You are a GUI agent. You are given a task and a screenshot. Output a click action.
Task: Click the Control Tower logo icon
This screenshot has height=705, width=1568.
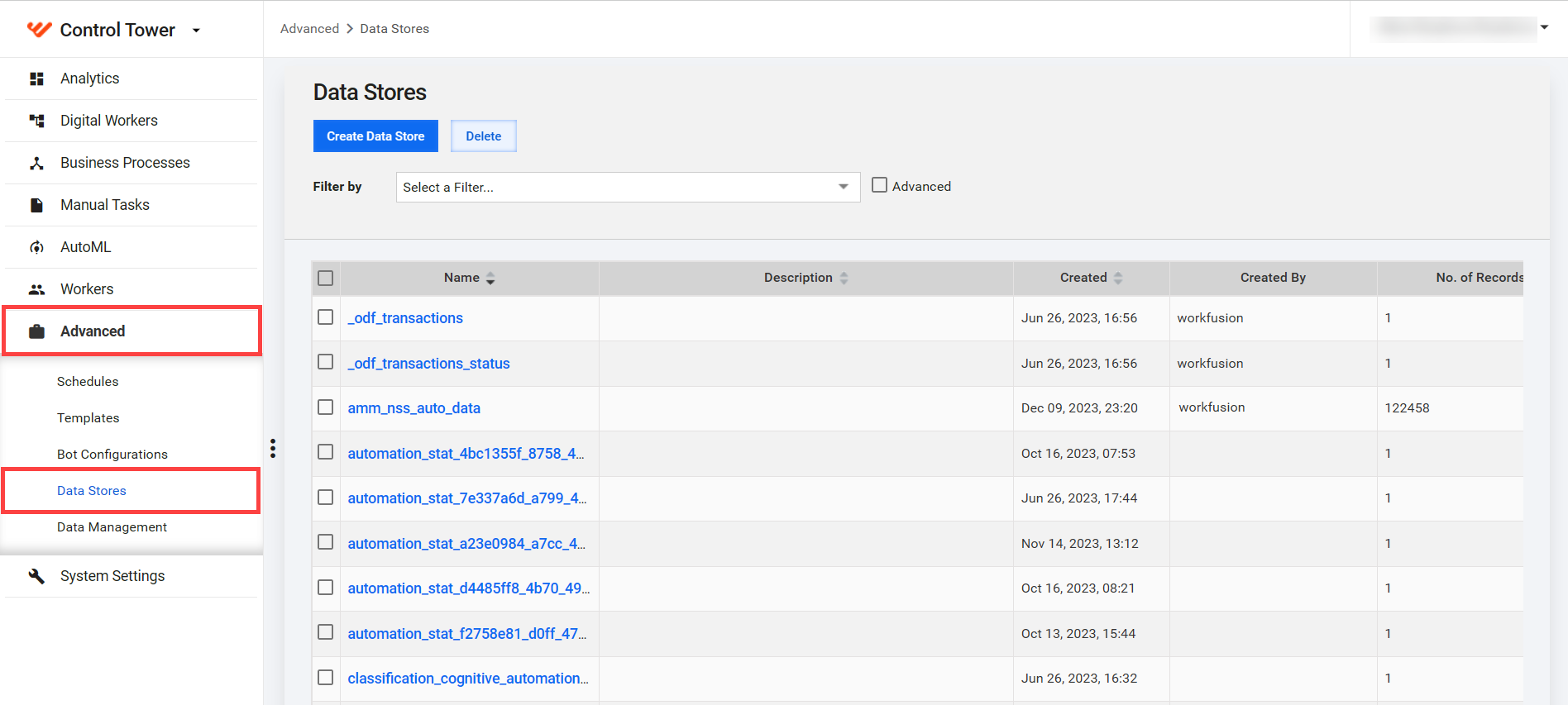coord(39,30)
